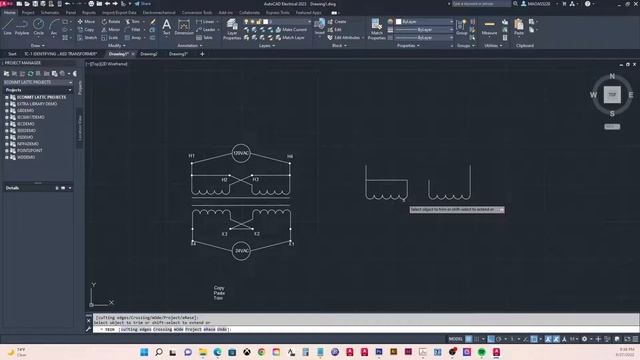
Task: Click the Match Layer button
Action: [290, 38]
